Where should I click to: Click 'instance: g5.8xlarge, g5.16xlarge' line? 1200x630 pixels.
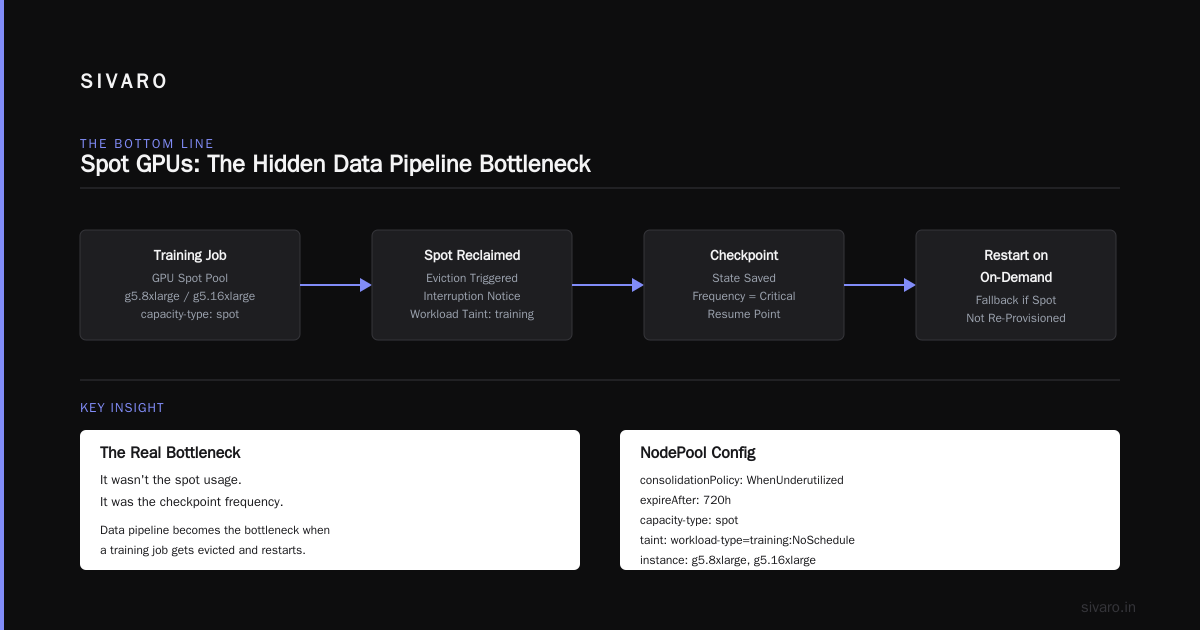click(728, 560)
